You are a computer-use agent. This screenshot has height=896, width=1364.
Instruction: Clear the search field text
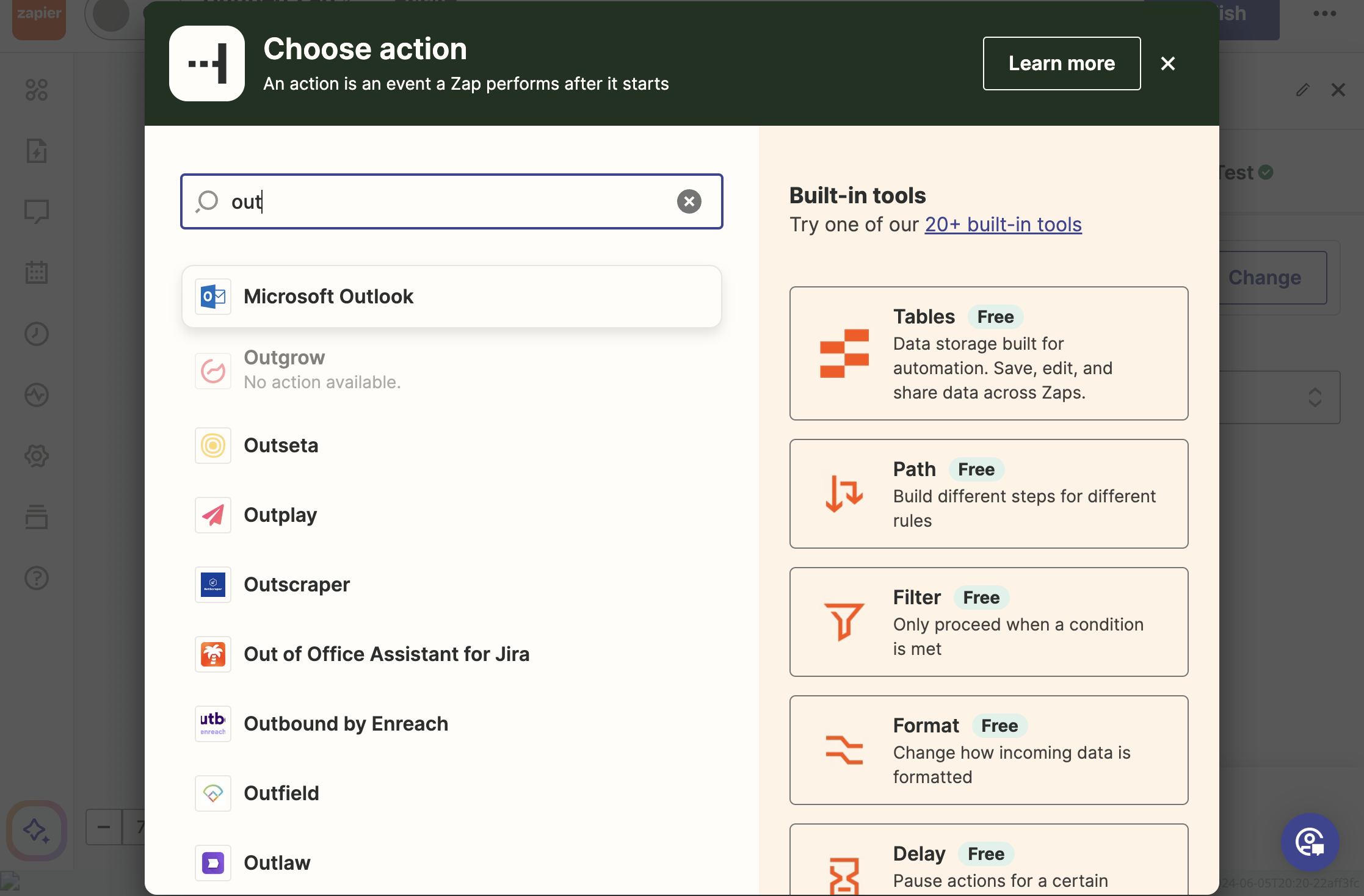pos(689,201)
